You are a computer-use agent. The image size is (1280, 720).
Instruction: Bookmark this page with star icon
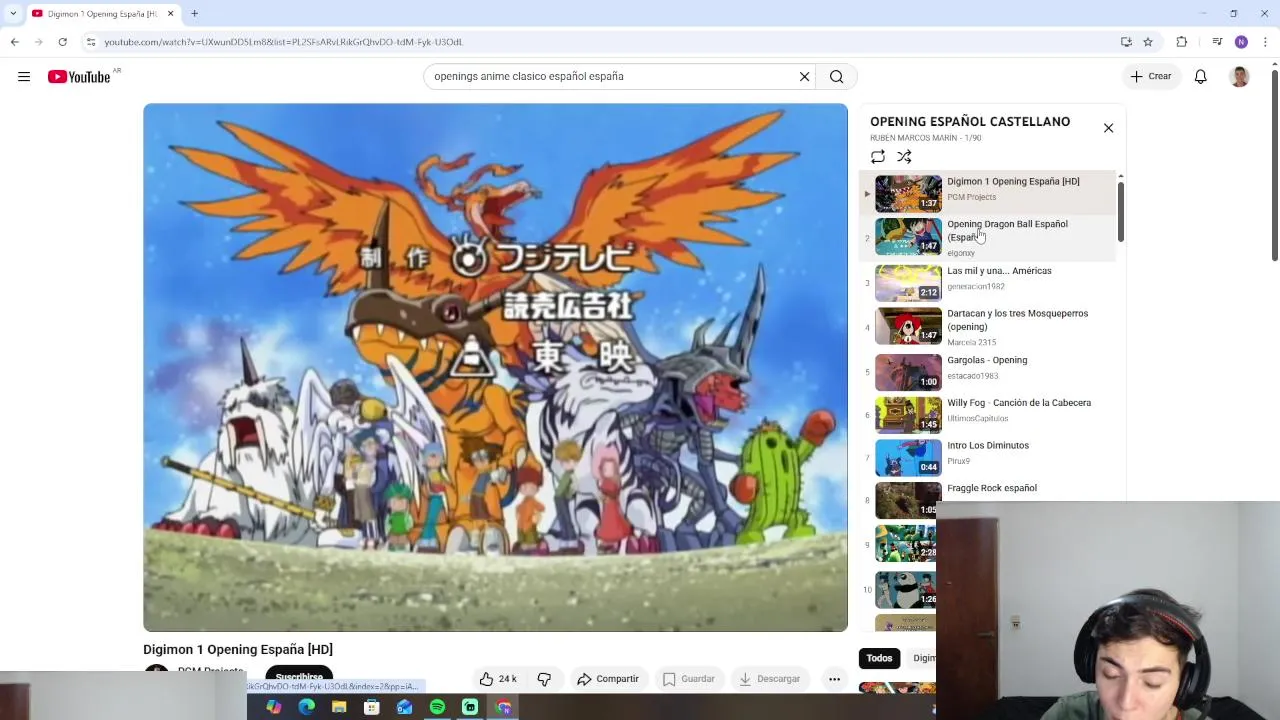[x=1148, y=42]
